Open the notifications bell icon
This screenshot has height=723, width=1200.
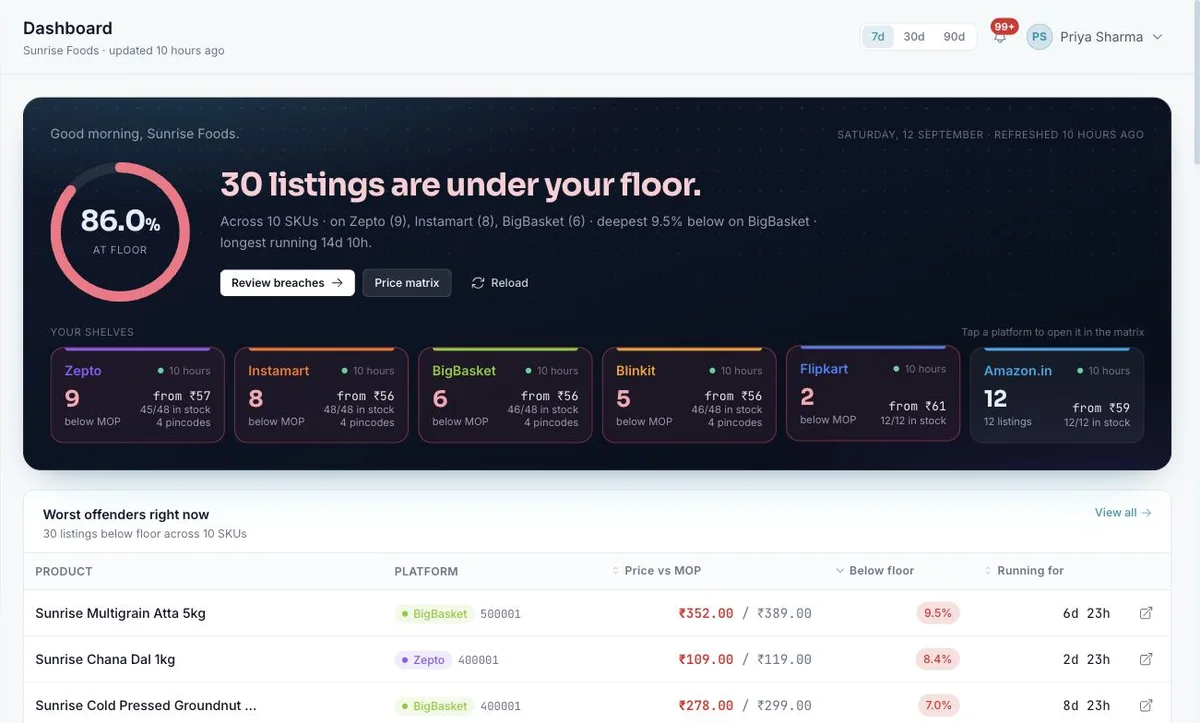click(1000, 37)
